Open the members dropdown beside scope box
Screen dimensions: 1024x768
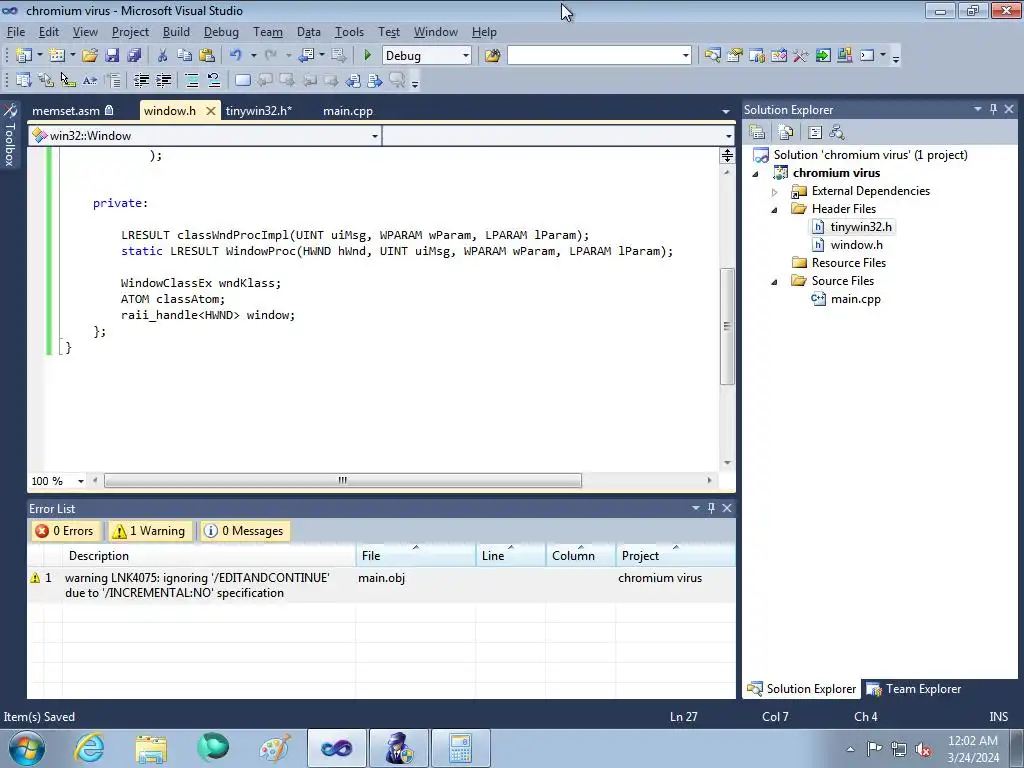click(728, 136)
